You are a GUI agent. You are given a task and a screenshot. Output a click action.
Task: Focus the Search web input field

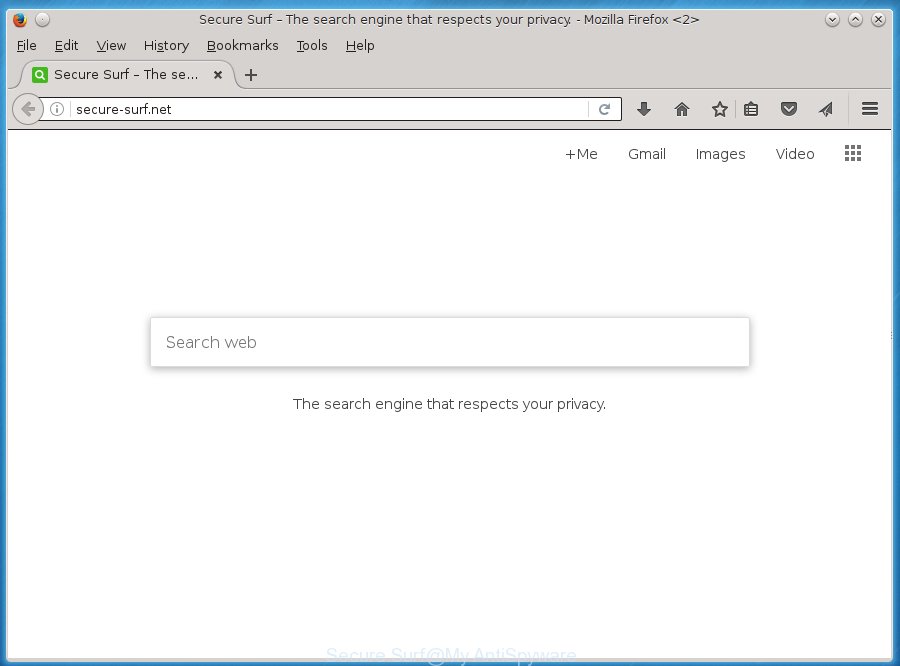pos(450,342)
